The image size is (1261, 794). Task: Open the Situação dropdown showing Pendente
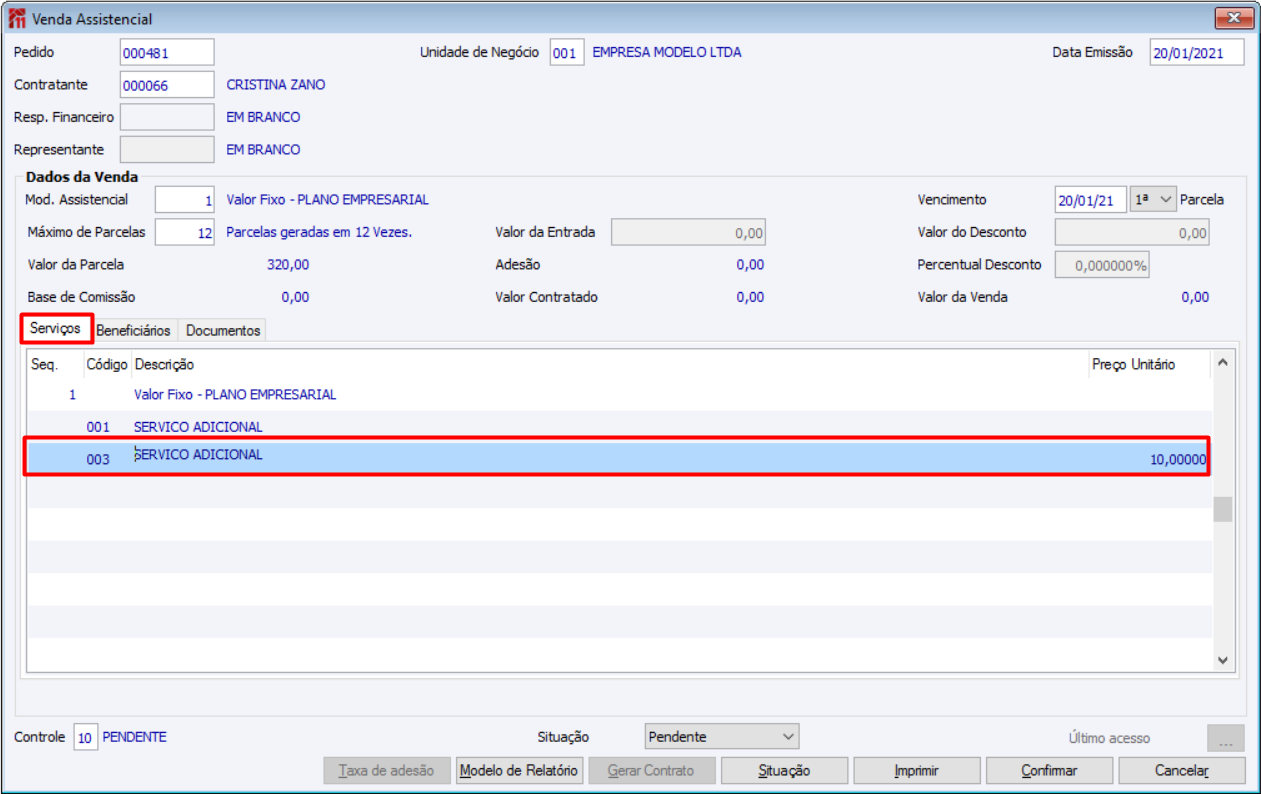pyautogui.click(x=722, y=737)
